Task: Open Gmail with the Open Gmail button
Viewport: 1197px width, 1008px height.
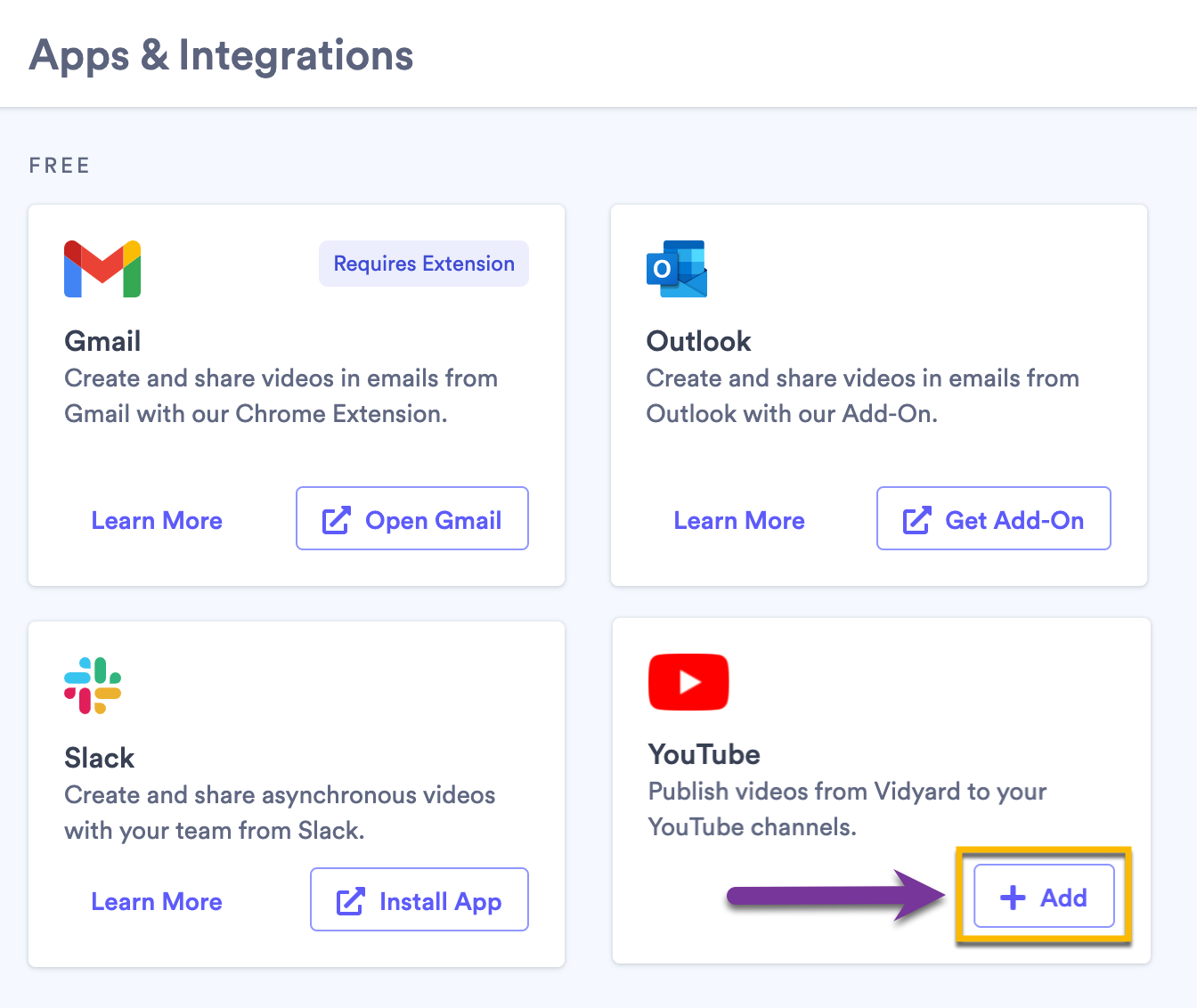Action: tap(412, 518)
